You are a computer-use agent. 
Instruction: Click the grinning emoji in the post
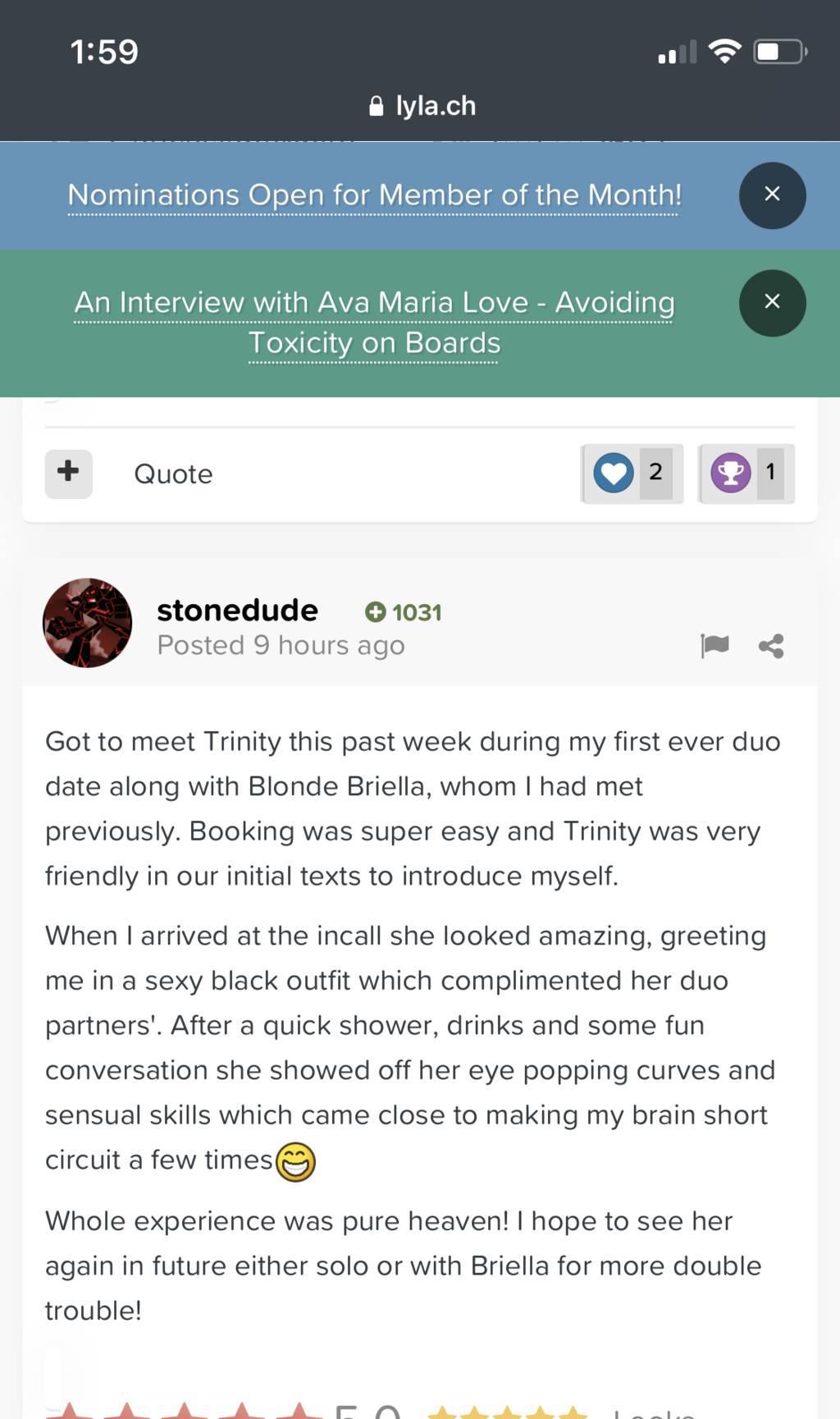pyautogui.click(x=295, y=1161)
